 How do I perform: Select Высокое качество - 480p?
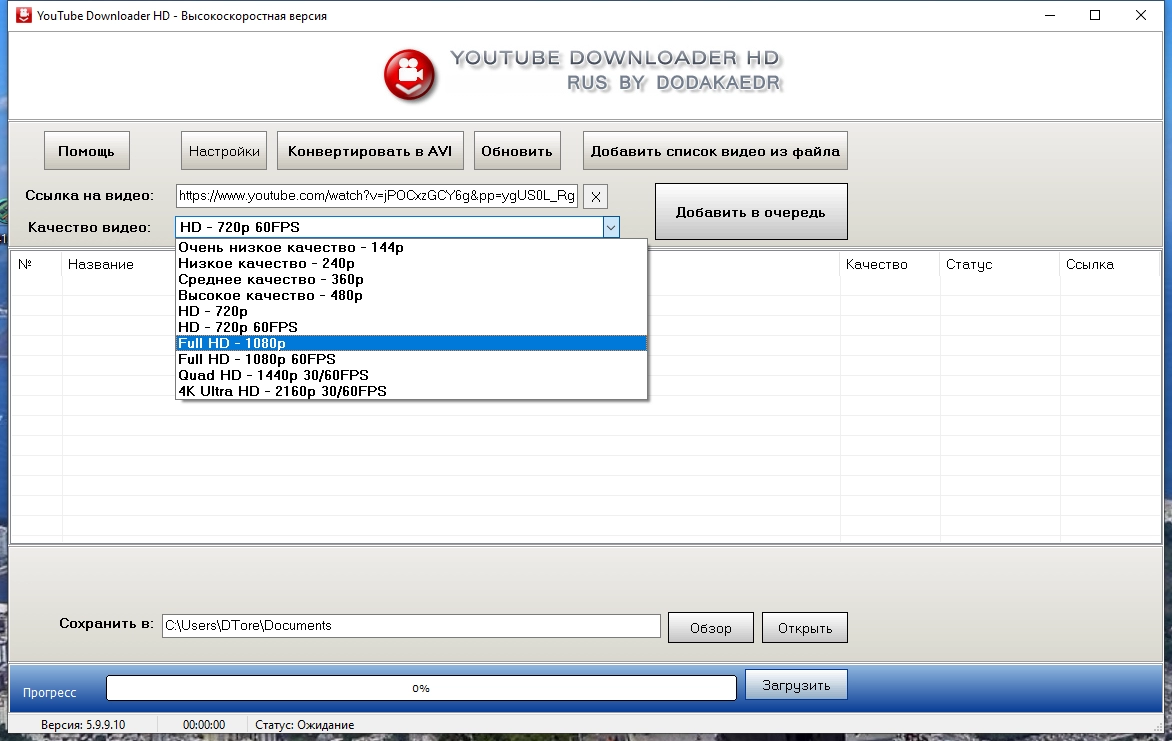[x=411, y=295]
